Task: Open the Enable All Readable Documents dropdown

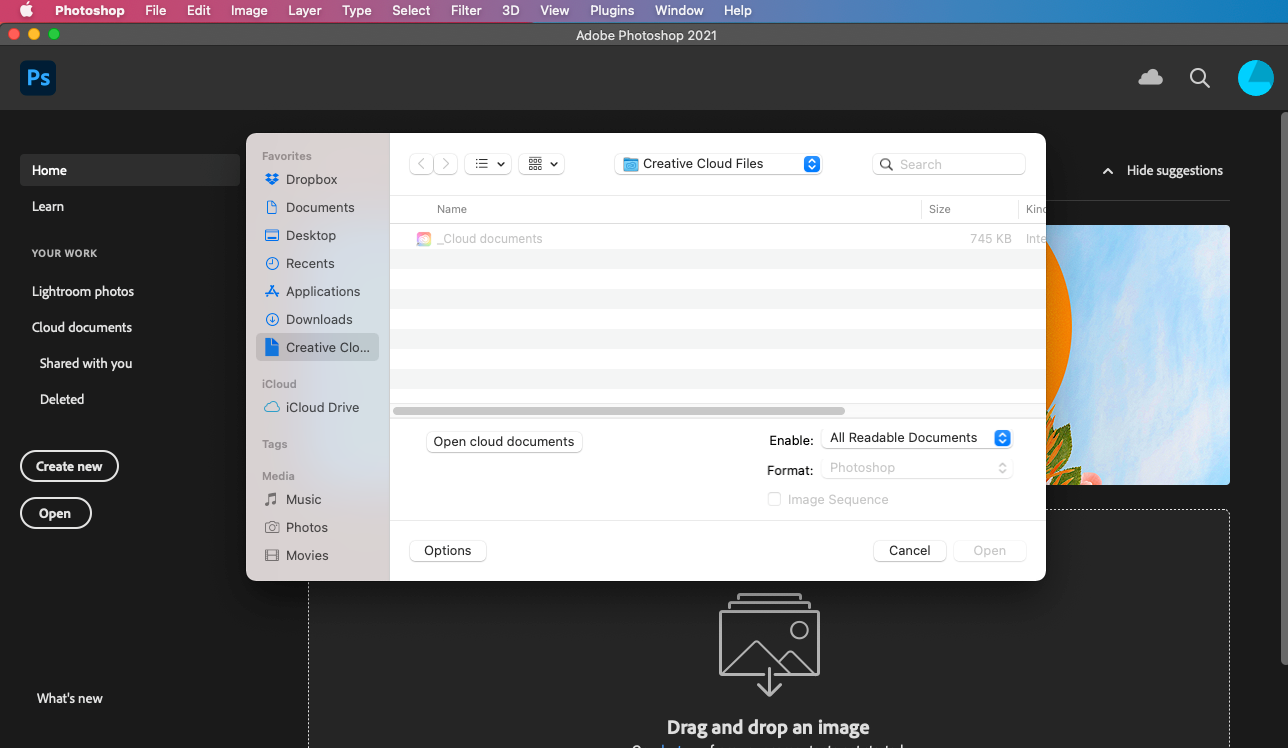Action: [917, 438]
